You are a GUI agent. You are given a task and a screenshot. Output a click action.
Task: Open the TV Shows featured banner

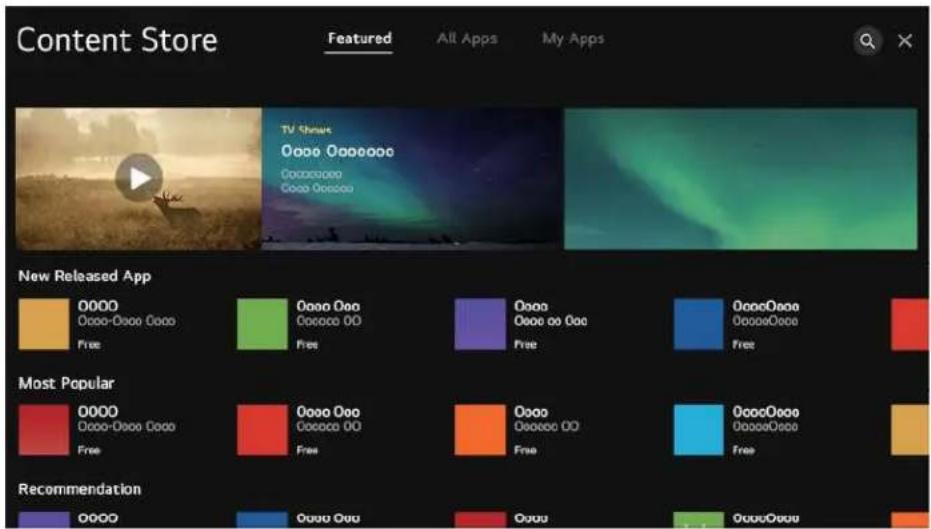(x=412, y=178)
